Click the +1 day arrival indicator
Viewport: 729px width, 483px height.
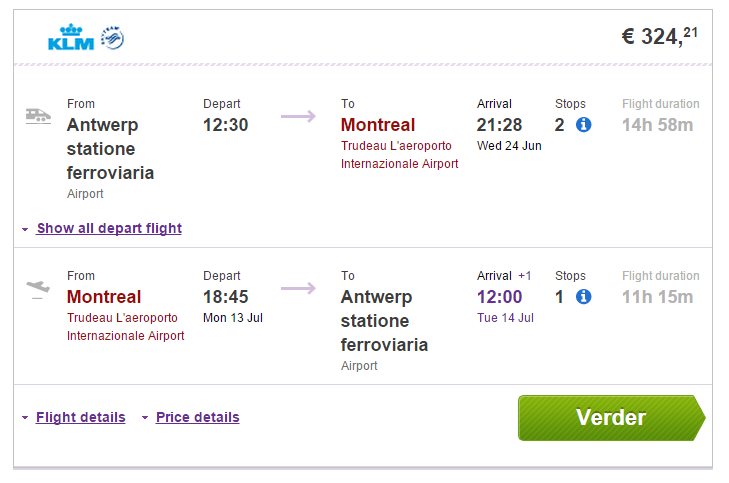[x=524, y=276]
